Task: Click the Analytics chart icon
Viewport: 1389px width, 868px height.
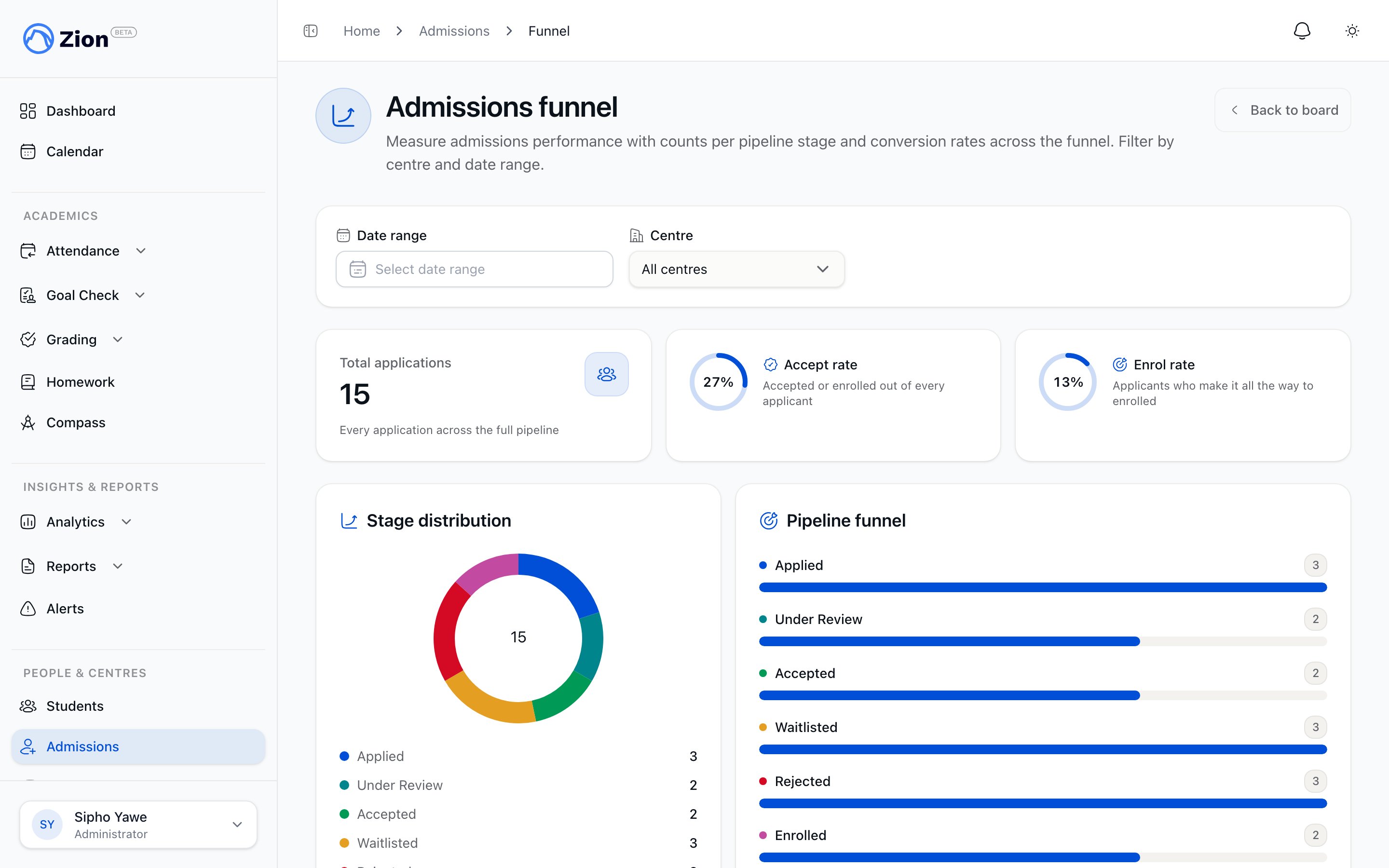Action: (x=27, y=522)
